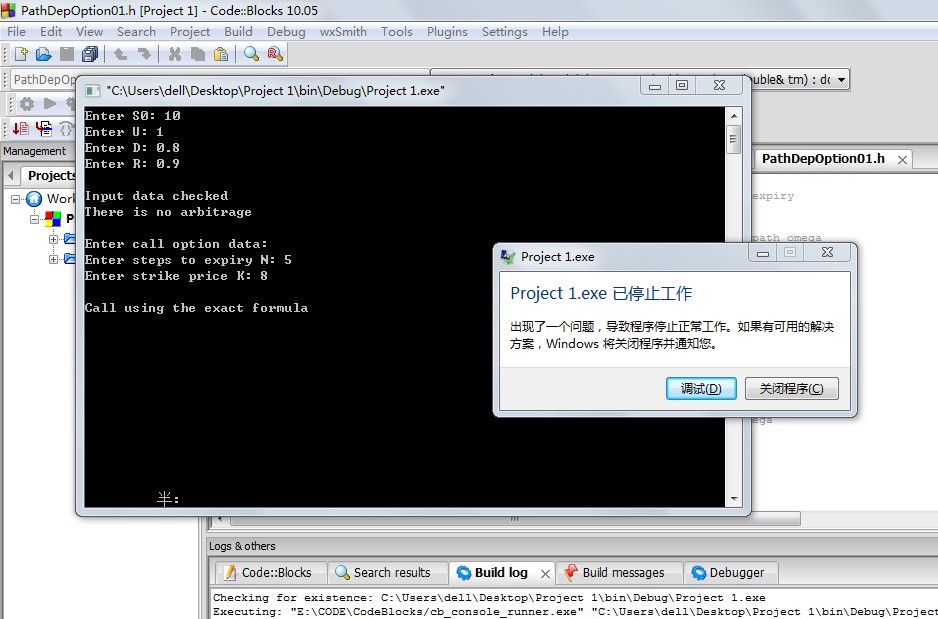Open the File menu

pos(16,32)
